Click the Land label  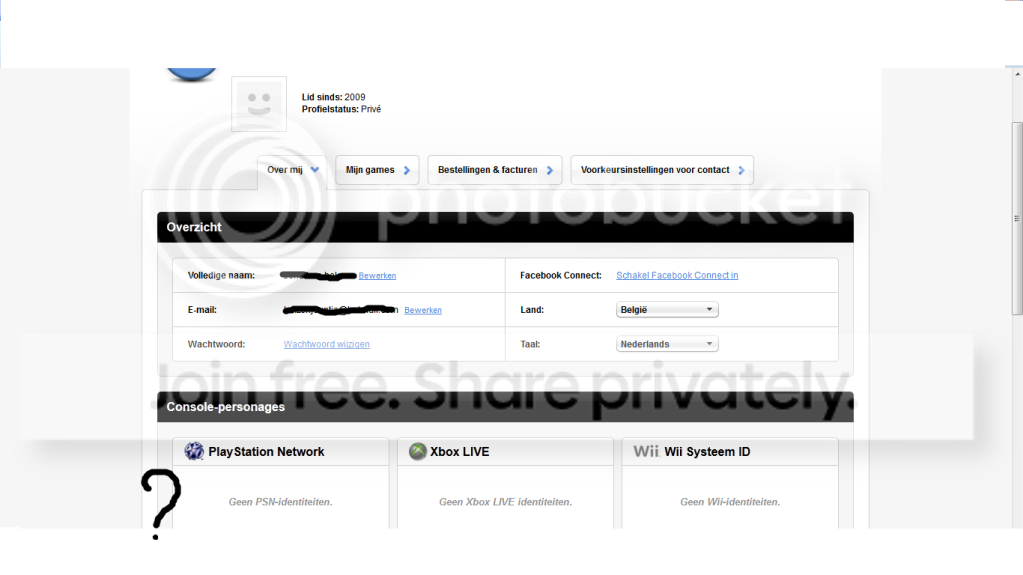pyautogui.click(x=532, y=310)
